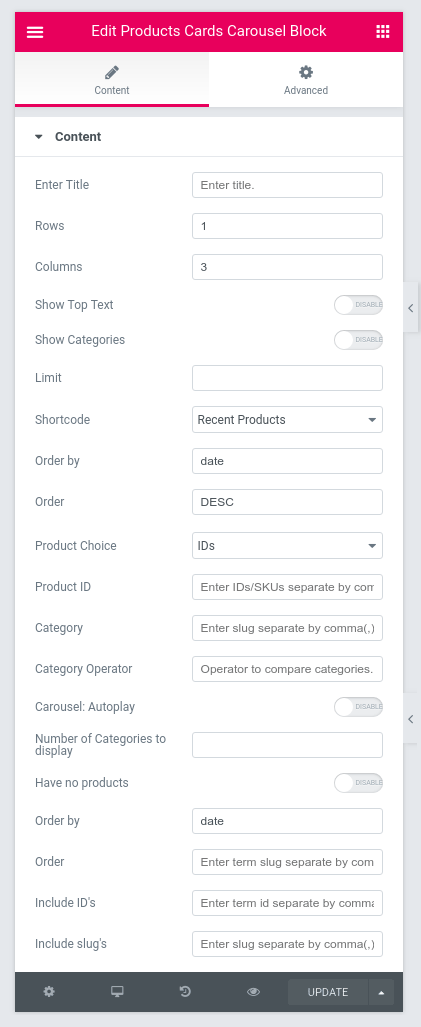The width and height of the screenshot is (421, 1027).
Task: Click the UPDATE button
Action: [328, 992]
